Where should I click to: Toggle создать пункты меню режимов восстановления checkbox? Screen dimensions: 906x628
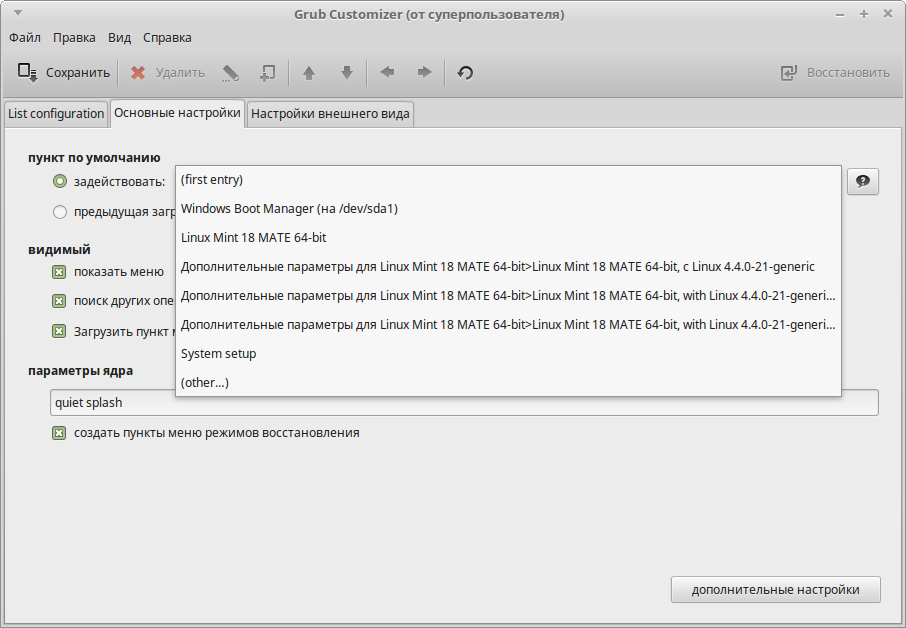(59, 433)
